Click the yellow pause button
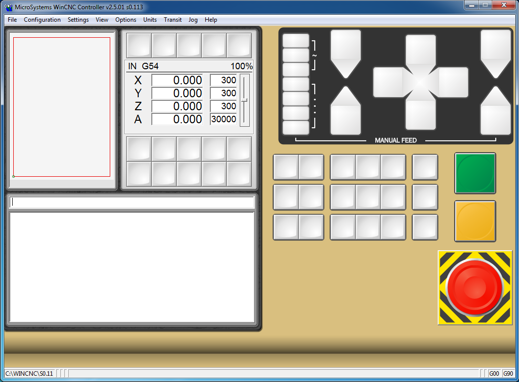Screen dimensions: 519x382 coord(475,221)
